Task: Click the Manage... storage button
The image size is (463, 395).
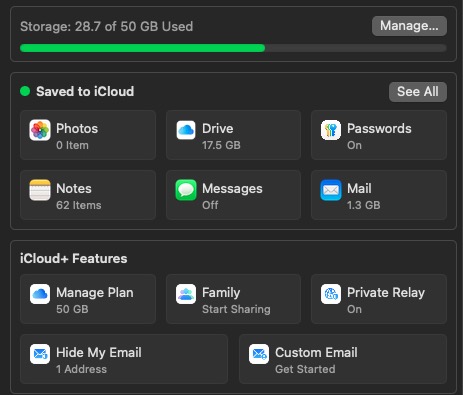Action: [x=409, y=26]
